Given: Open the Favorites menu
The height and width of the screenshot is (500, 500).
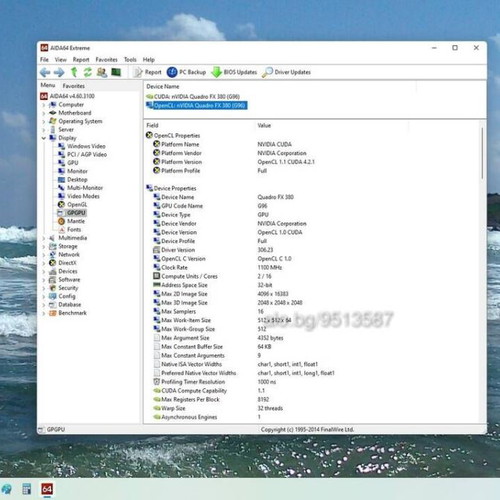Looking at the screenshot, I should click(106, 60).
